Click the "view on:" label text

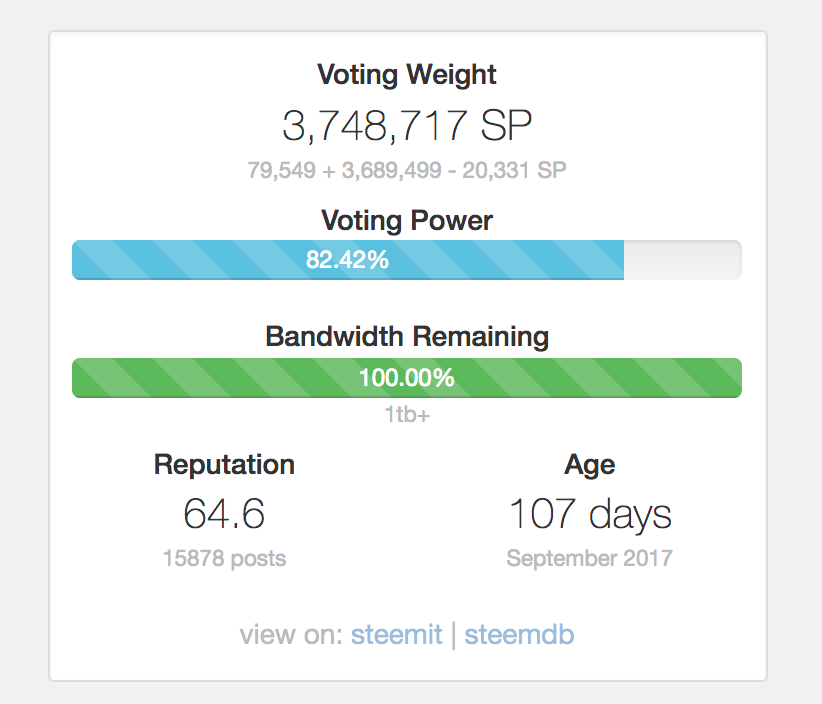[x=291, y=634]
